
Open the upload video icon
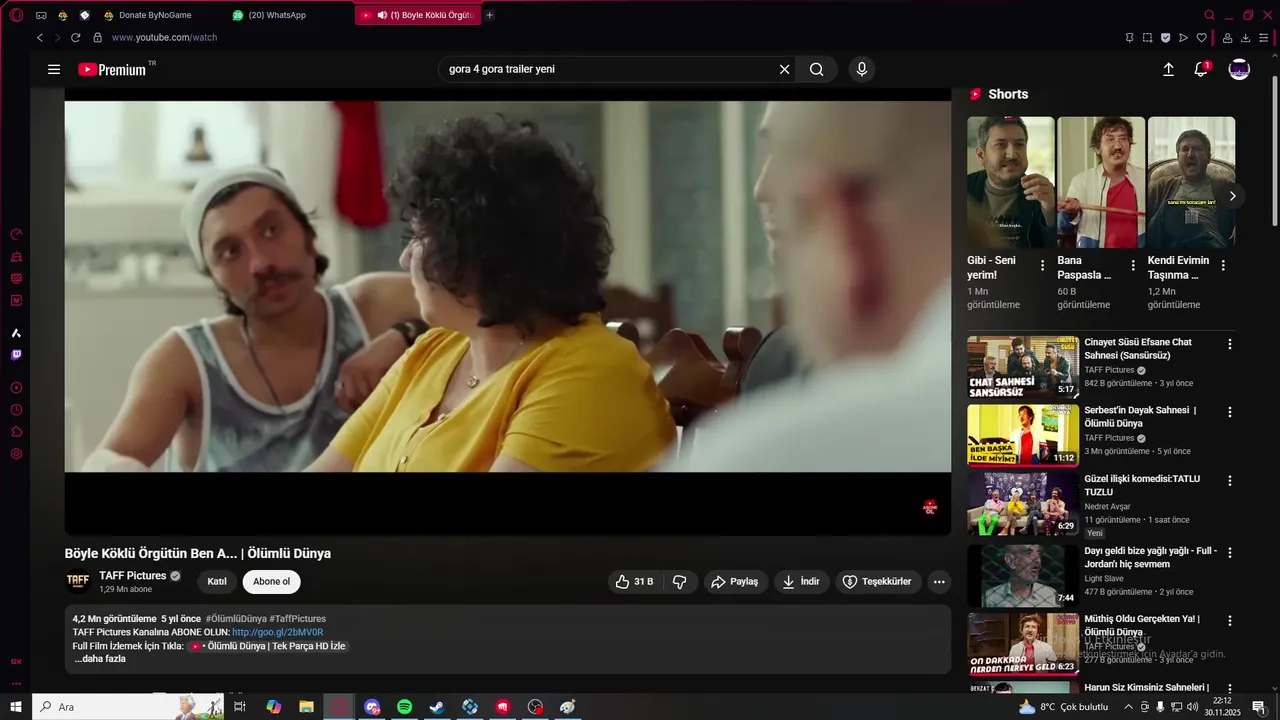[1168, 69]
